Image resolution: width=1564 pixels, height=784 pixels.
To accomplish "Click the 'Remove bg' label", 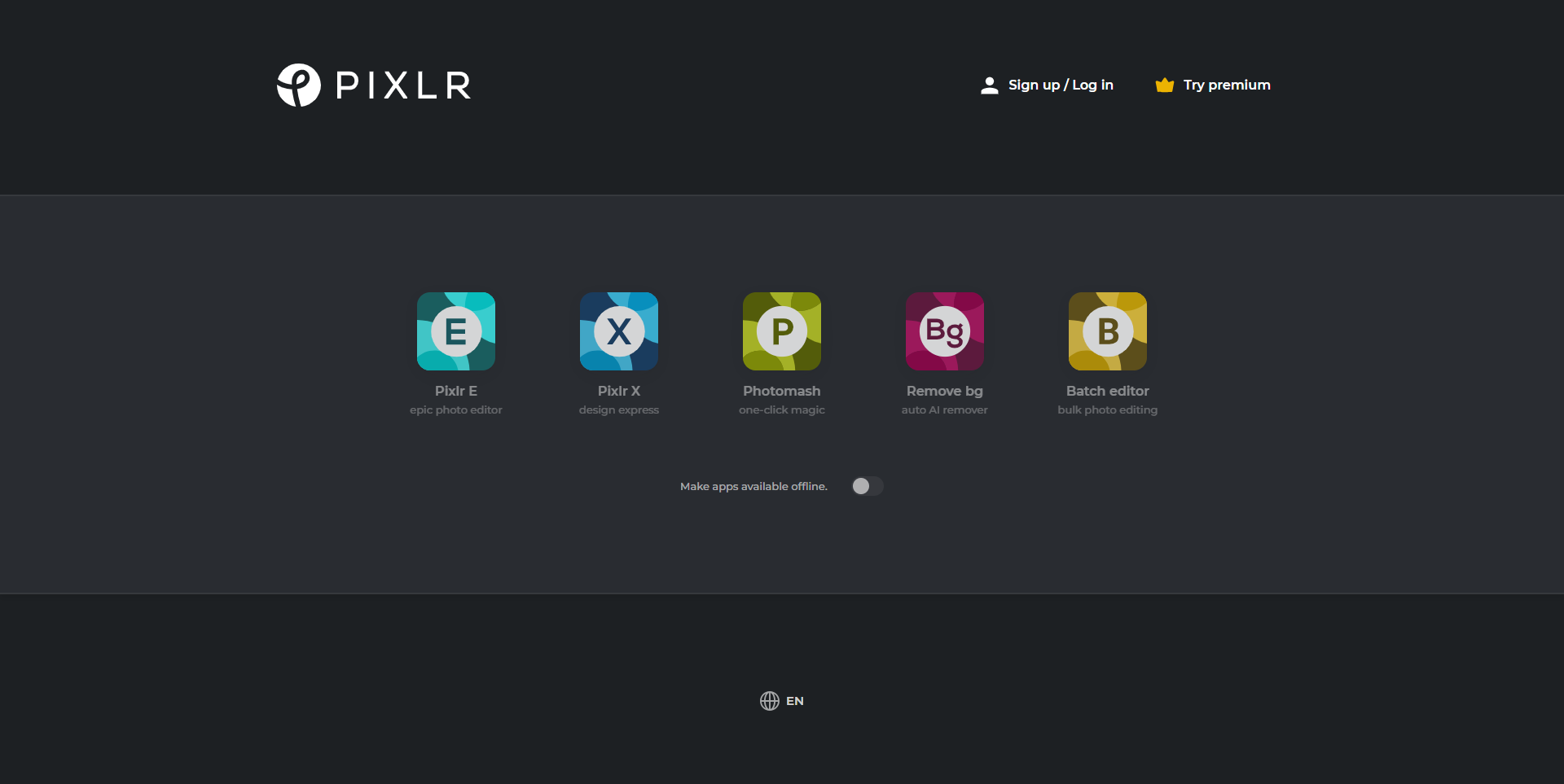I will click(x=945, y=391).
